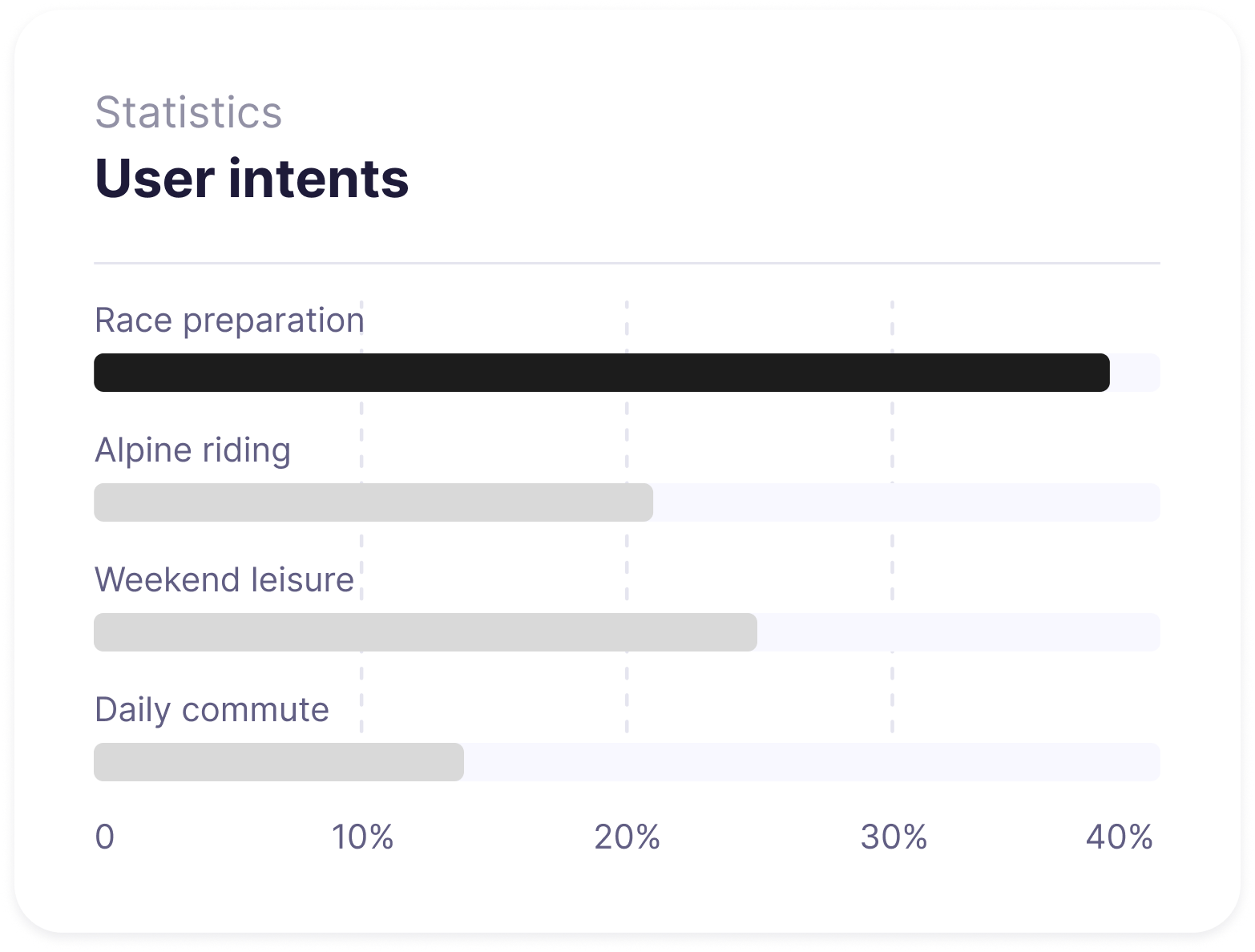Select the Daily commute label
The height and width of the screenshot is (952, 1255).
[x=212, y=710]
